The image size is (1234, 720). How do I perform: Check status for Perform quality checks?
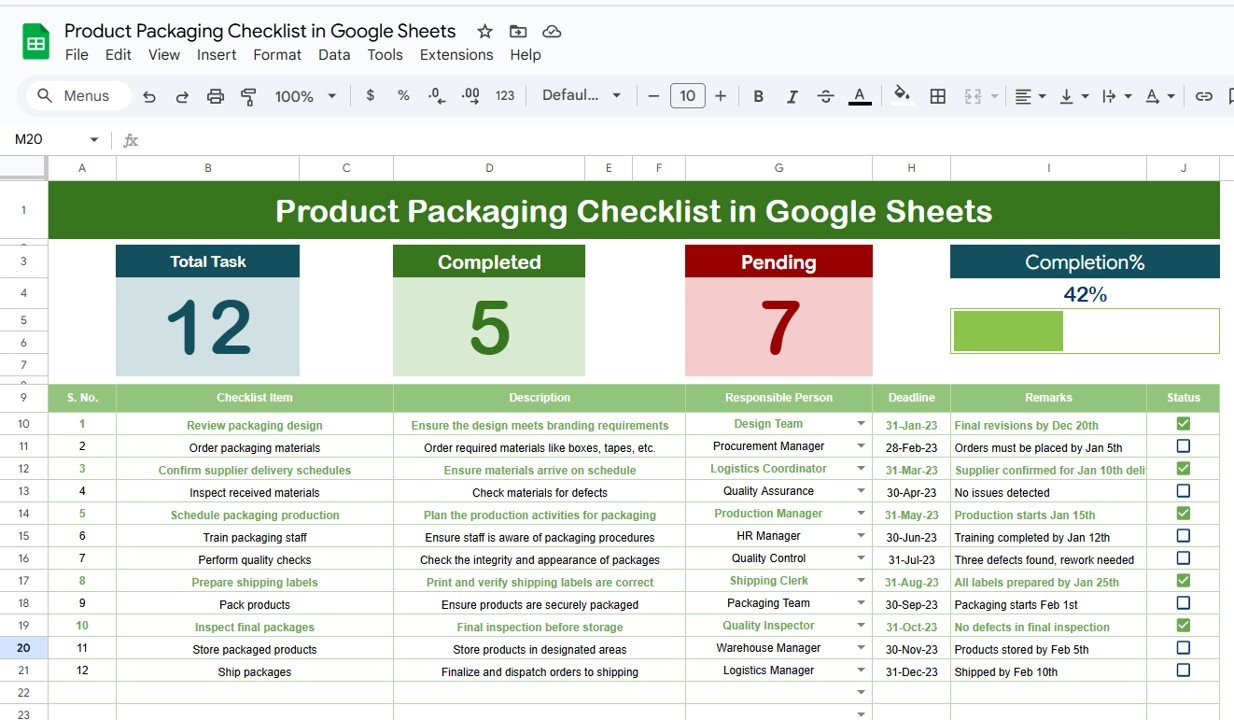pos(1183,558)
